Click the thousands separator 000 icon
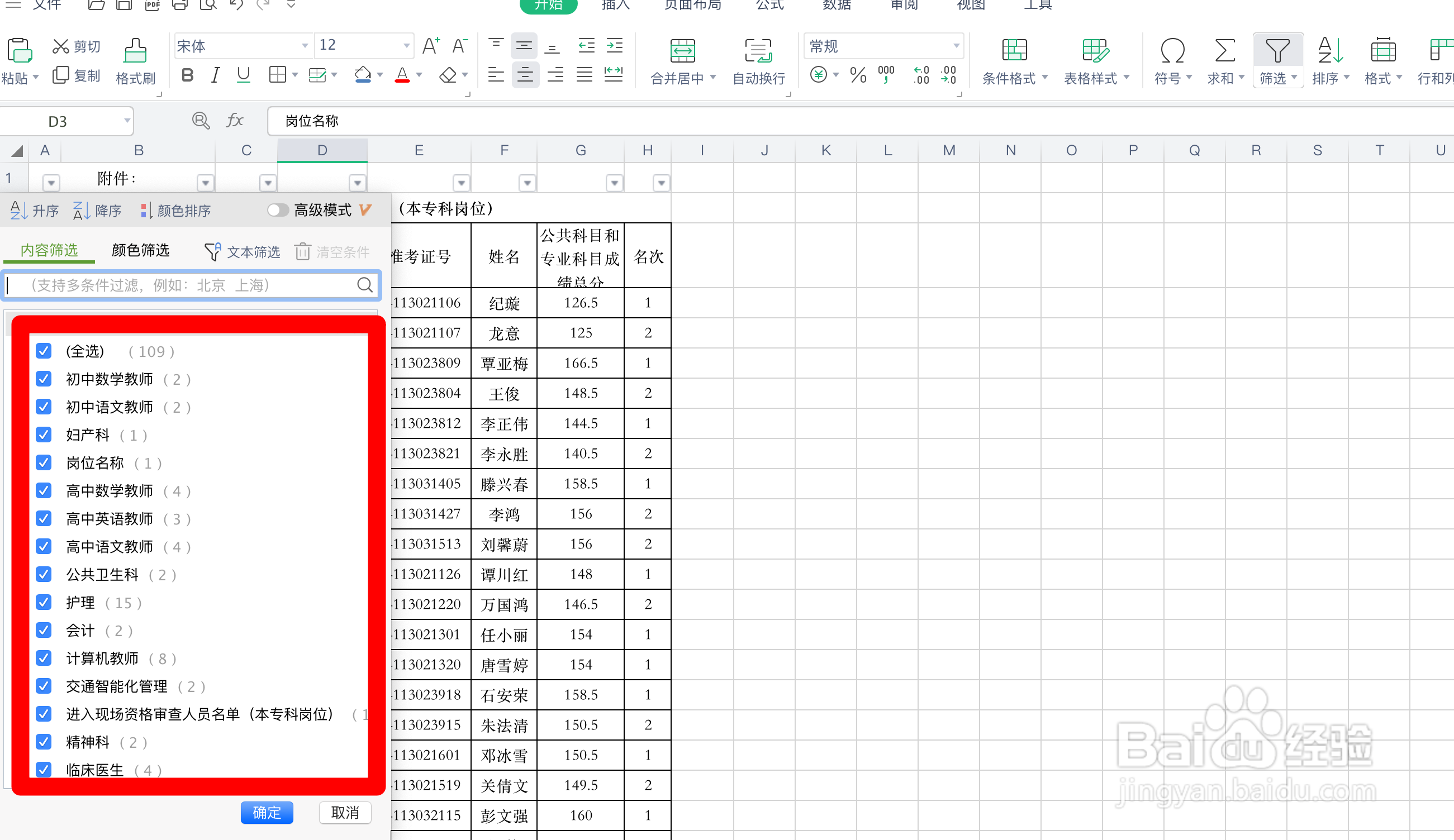1454x840 pixels. point(886,75)
